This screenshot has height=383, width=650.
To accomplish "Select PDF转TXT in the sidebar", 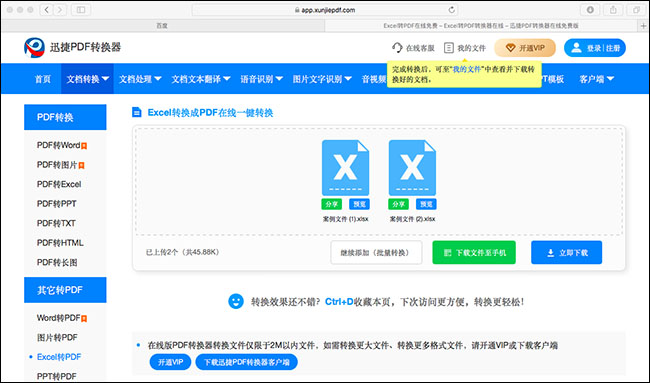I will coord(56,223).
